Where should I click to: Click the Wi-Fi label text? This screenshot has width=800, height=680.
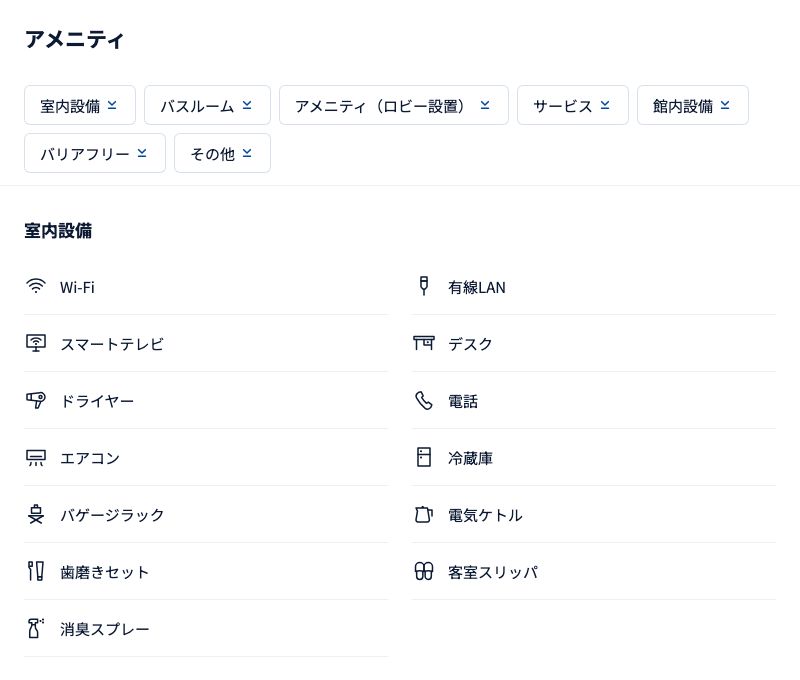pos(77,287)
